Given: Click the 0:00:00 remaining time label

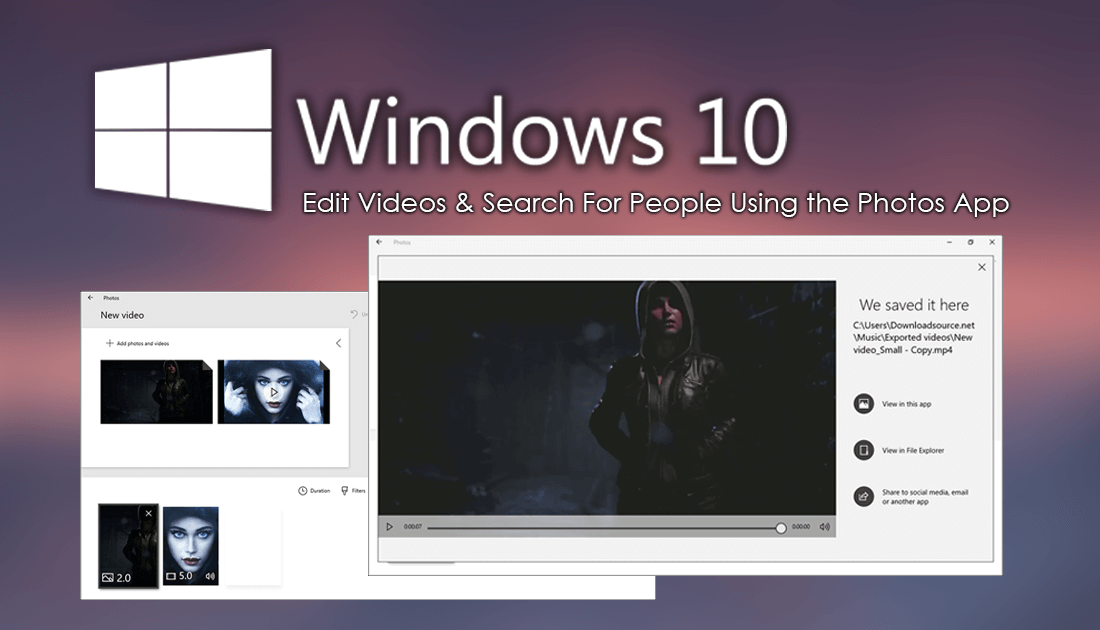Looking at the screenshot, I should coord(801,526).
